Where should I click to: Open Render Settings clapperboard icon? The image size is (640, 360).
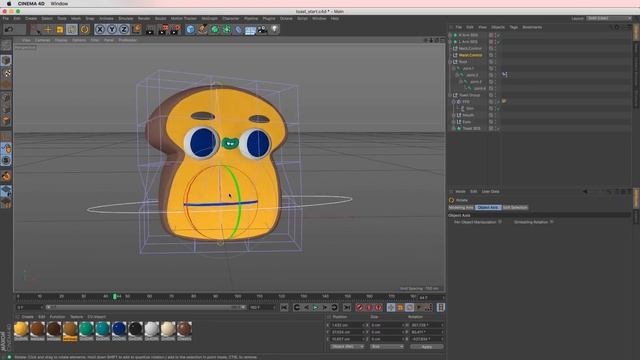coord(176,29)
